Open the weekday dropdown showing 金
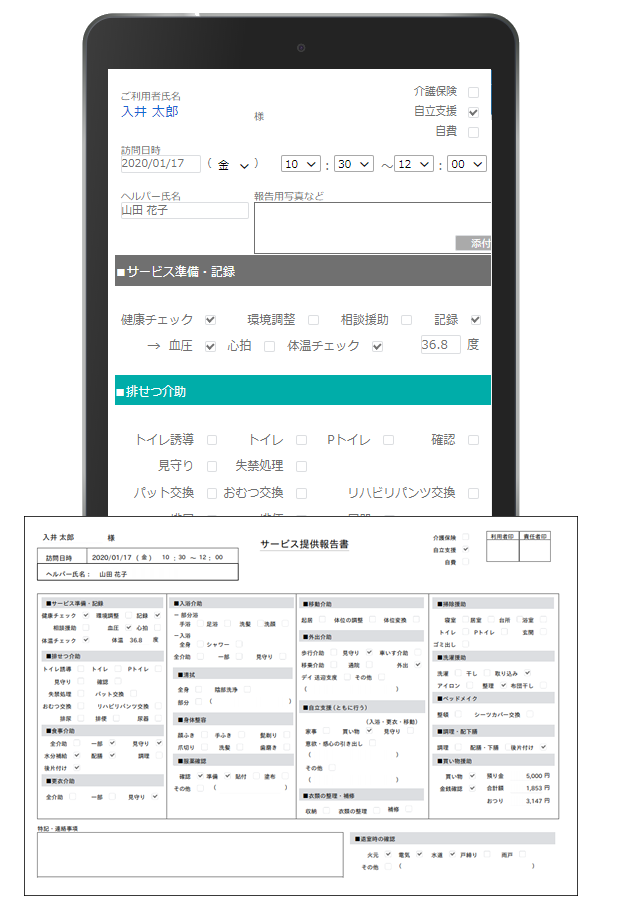Viewport: 630px width, 900px height. tap(233, 165)
